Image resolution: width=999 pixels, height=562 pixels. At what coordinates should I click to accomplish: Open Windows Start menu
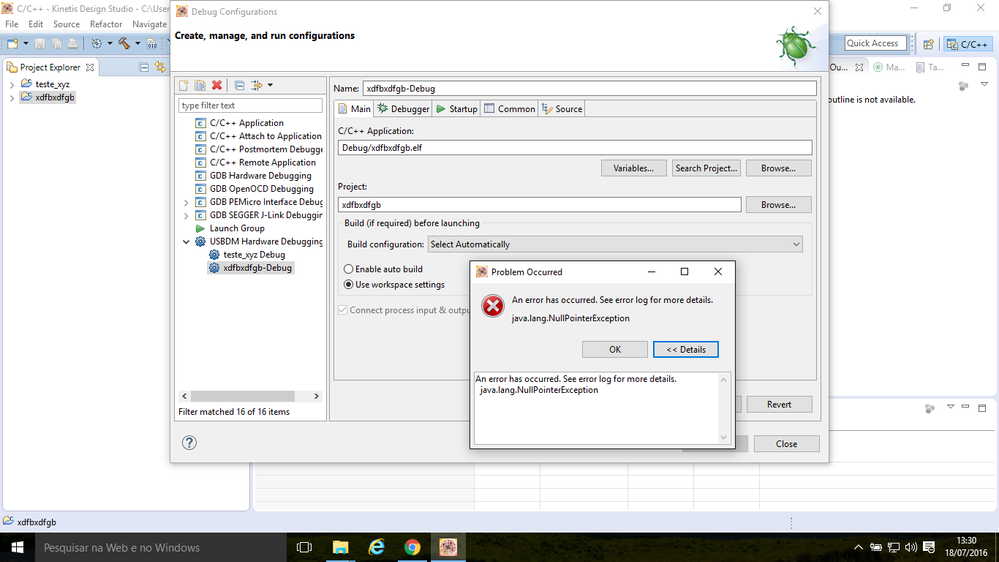point(17,547)
